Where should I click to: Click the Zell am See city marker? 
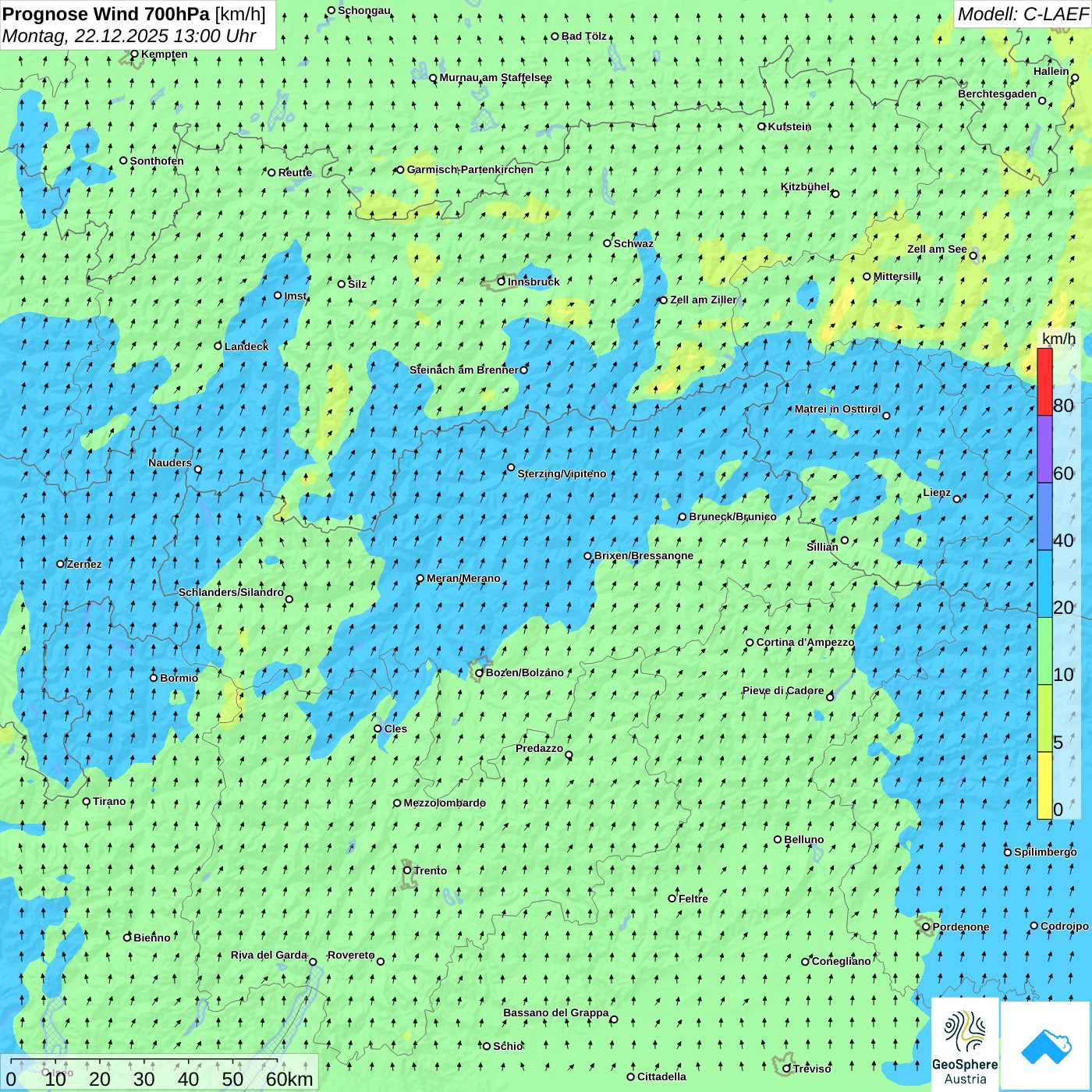(x=973, y=255)
